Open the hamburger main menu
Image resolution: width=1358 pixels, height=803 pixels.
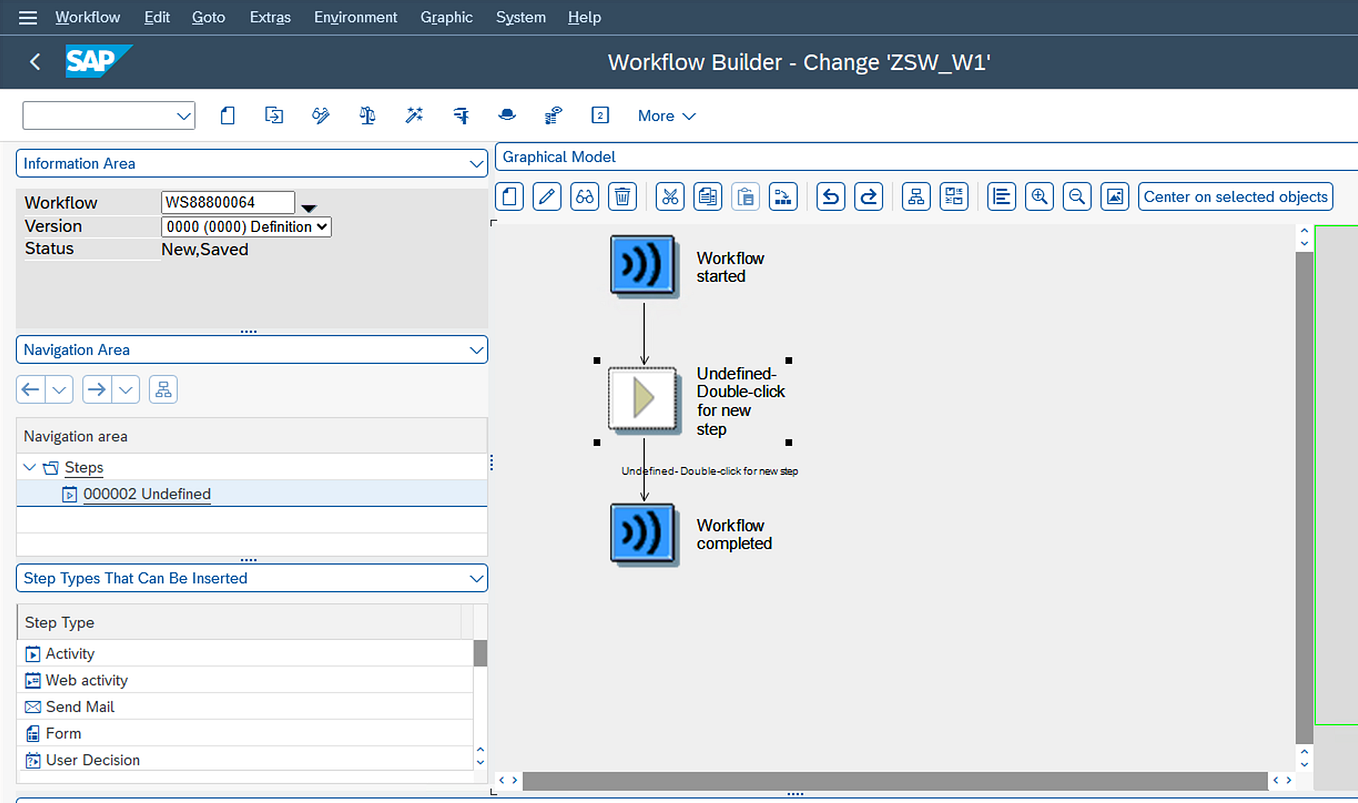click(28, 17)
